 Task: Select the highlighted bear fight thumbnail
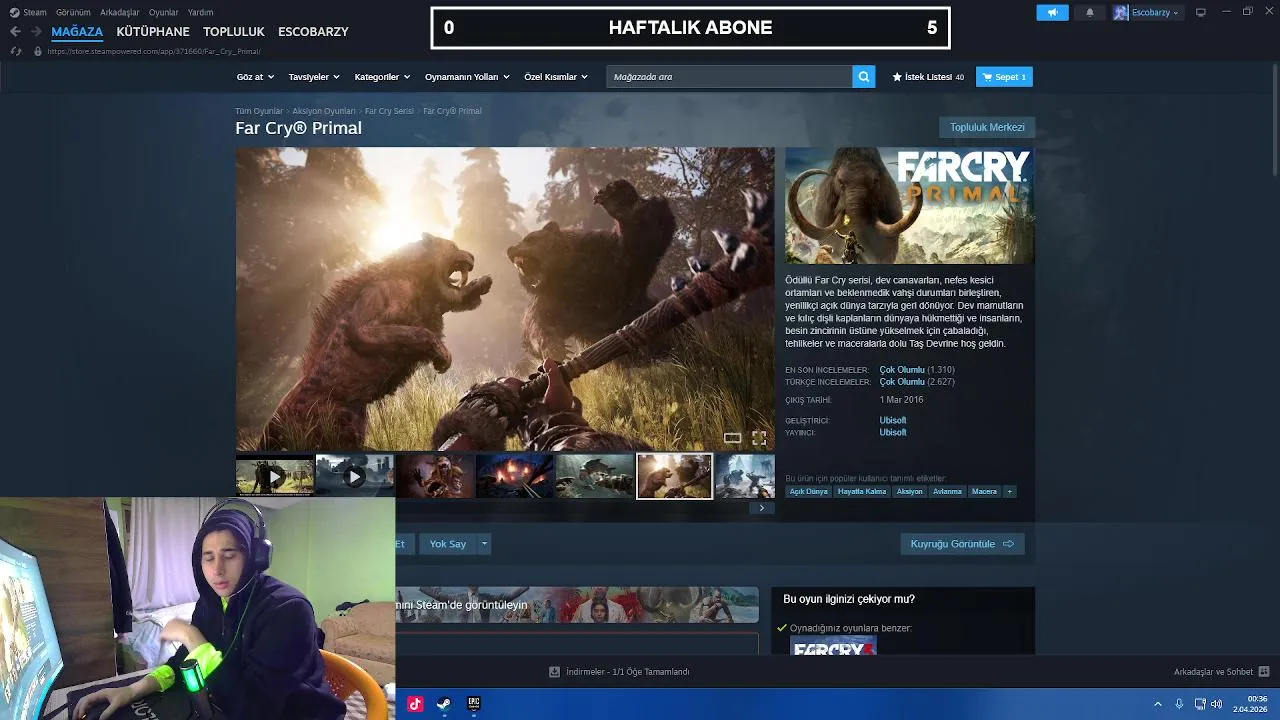(675, 477)
